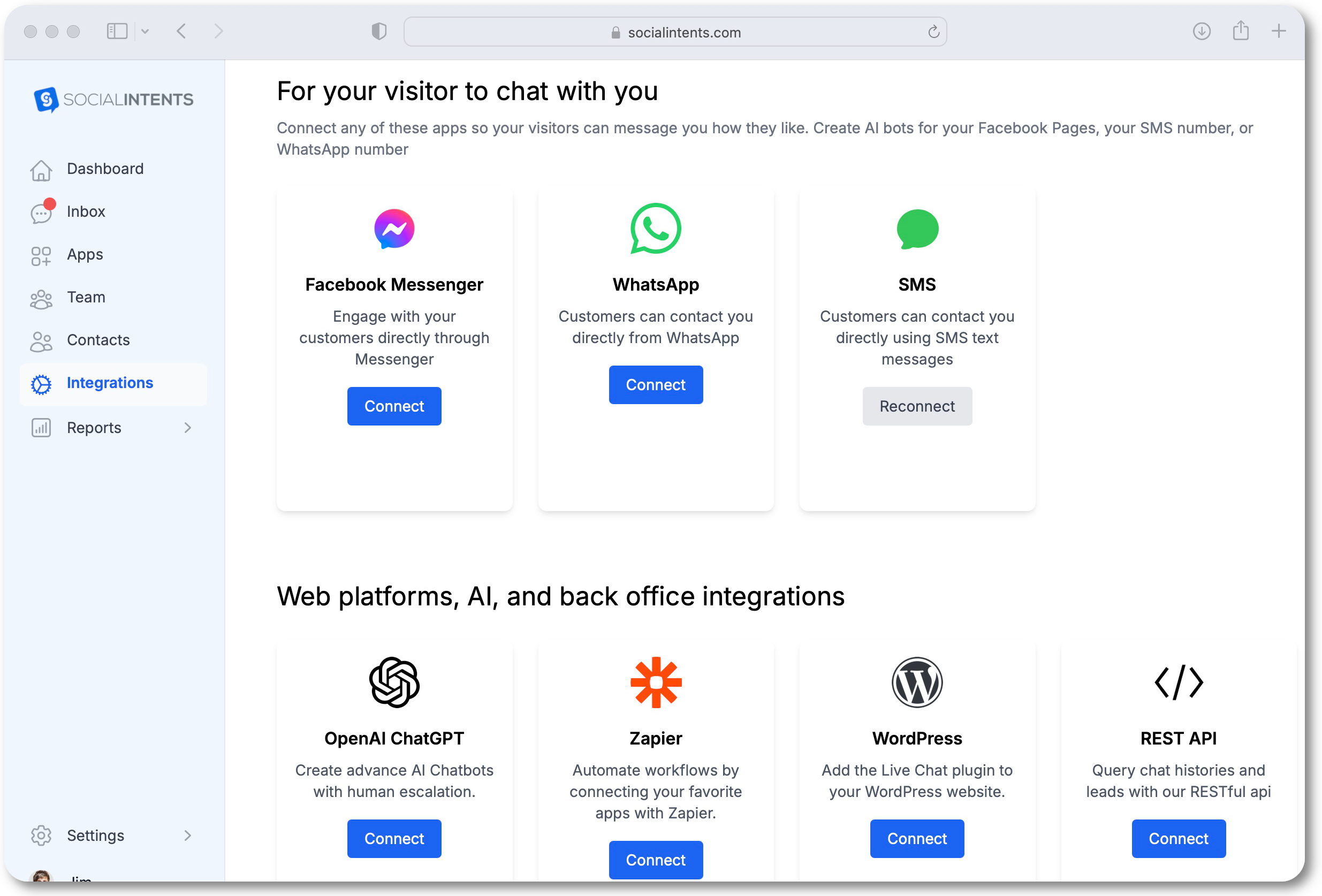Expand the Settings menu arrow
The height and width of the screenshot is (896, 1322).
[x=188, y=835]
